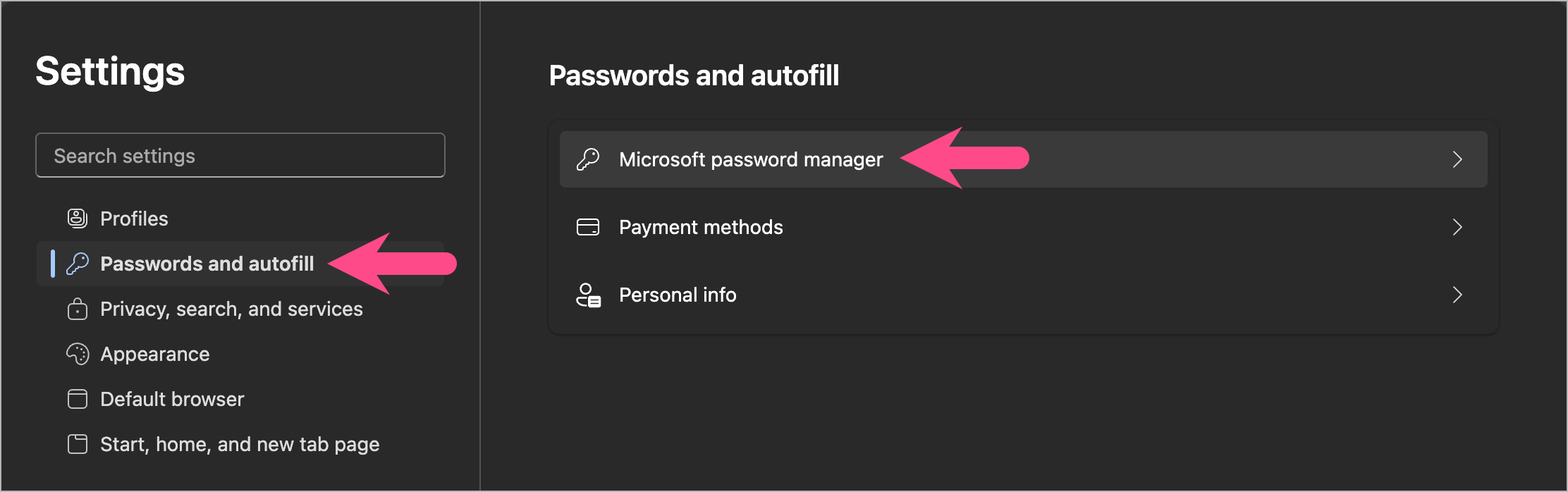Switch to the Appearance settings page
Viewport: 1568px width, 492px height.
(x=155, y=354)
